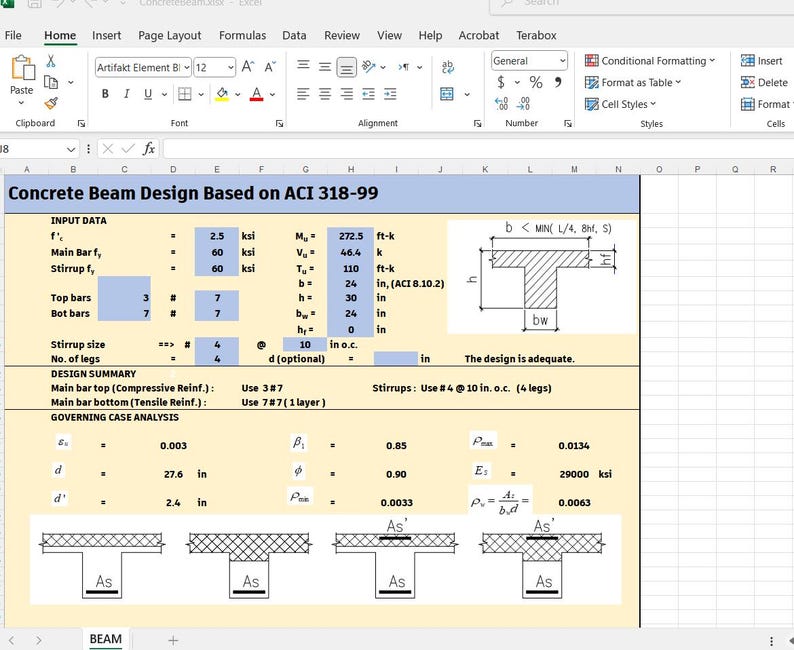The image size is (794, 650).
Task: Click the accounting dollar format icon
Action: (x=501, y=82)
